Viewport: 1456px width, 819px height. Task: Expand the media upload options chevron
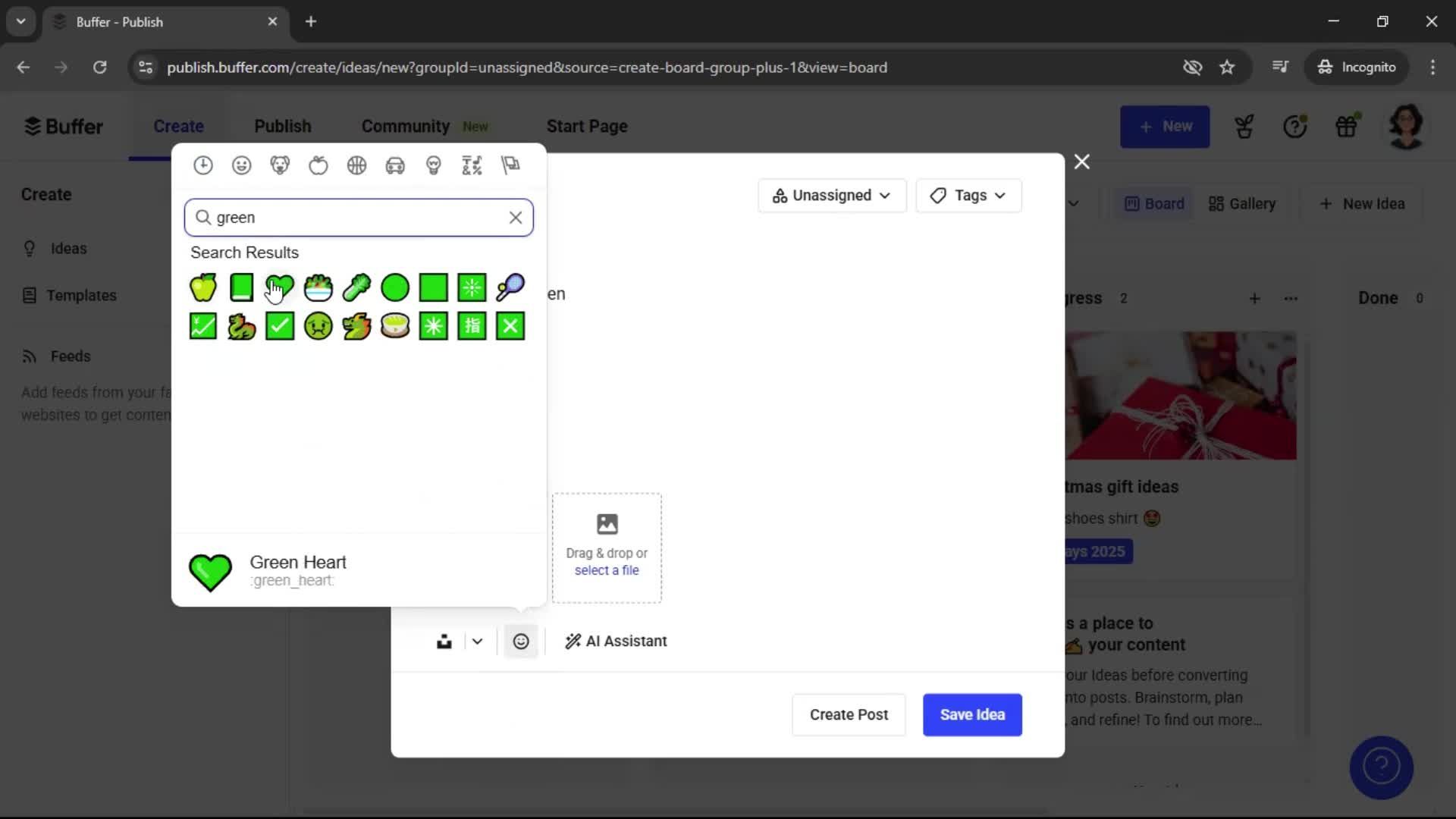[x=476, y=641]
